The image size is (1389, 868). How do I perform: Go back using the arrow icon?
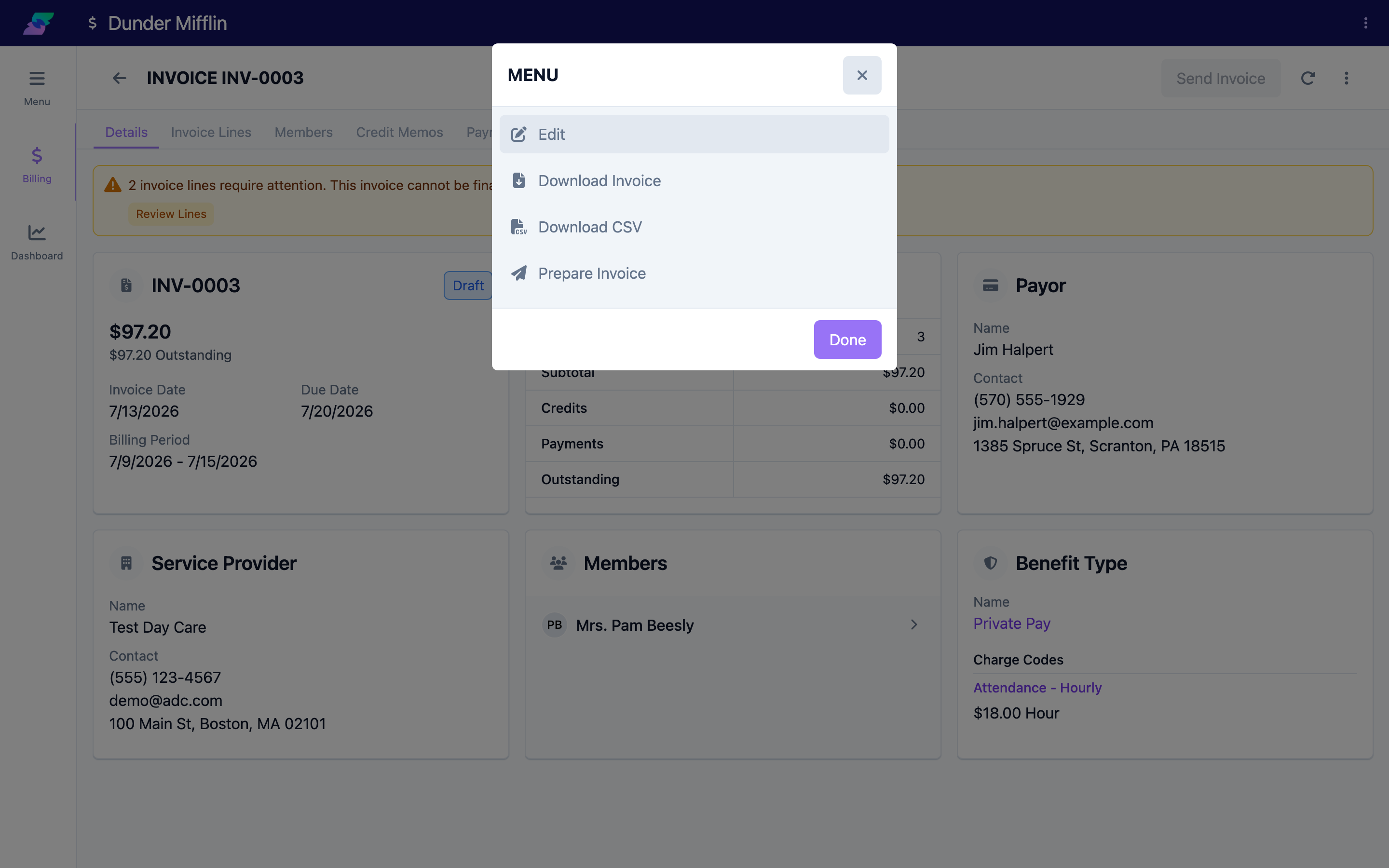tap(119, 78)
